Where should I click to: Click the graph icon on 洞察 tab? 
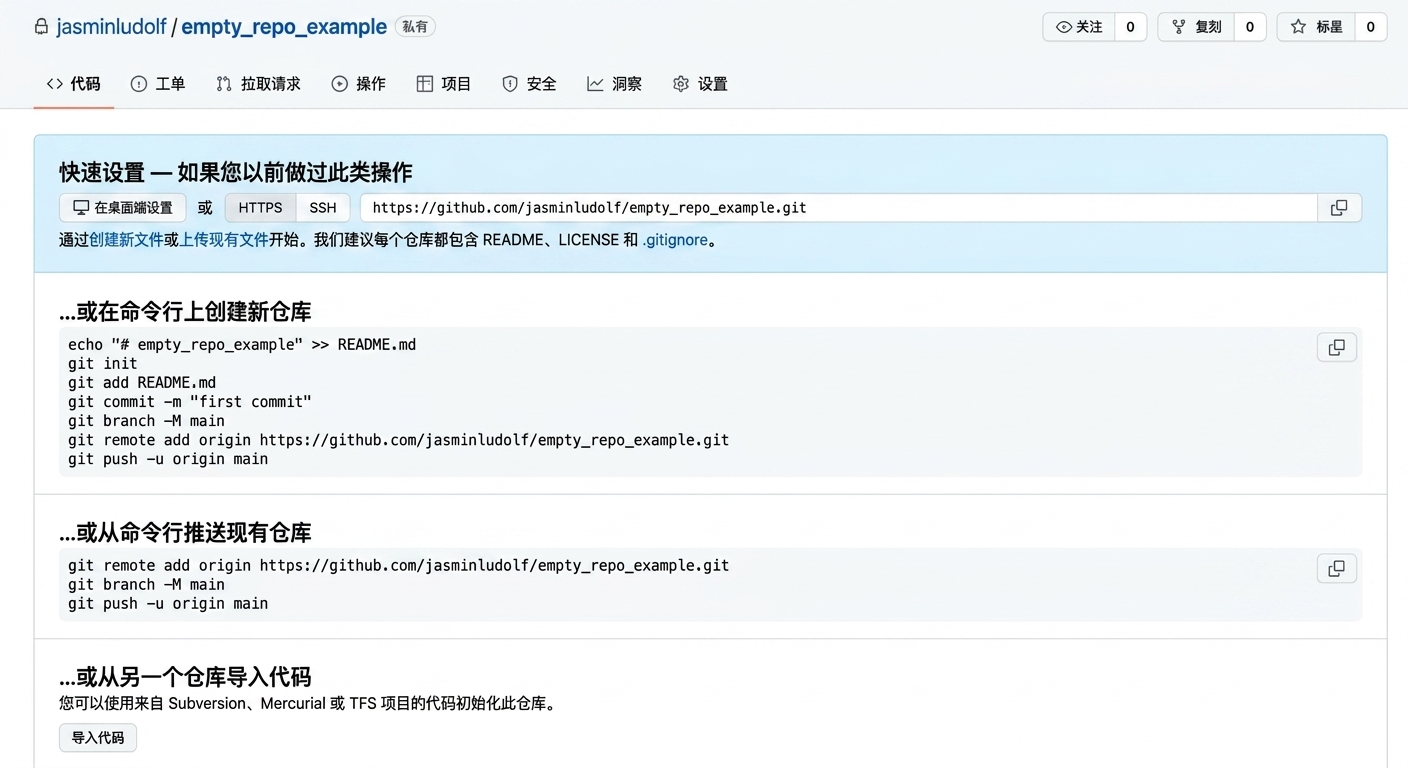[x=595, y=84]
